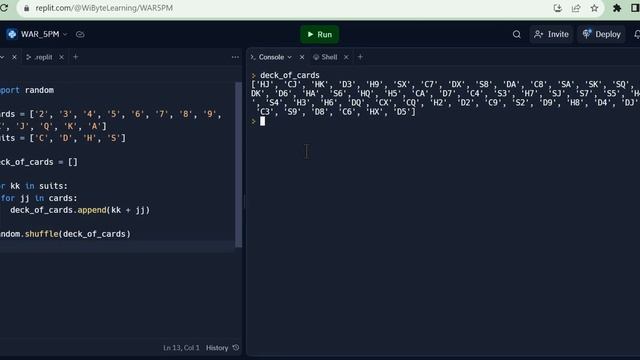Click the editor vertical scrollbar
This screenshot has width=640, height=360.
click(x=238, y=164)
